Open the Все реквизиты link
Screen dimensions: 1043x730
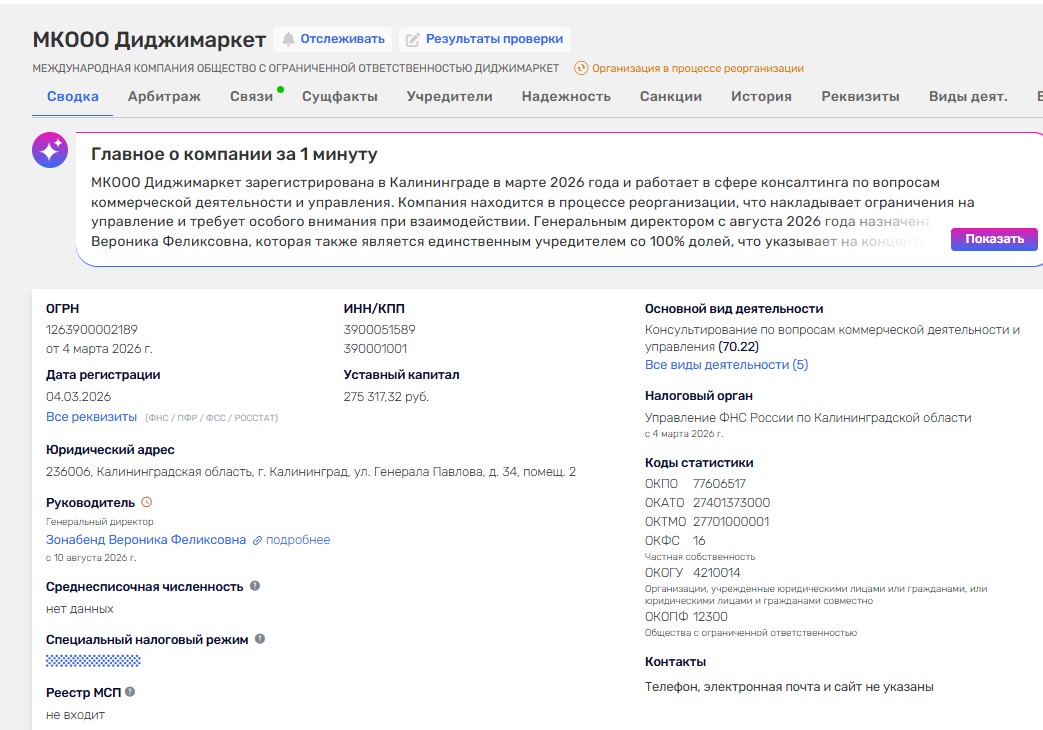tap(91, 417)
